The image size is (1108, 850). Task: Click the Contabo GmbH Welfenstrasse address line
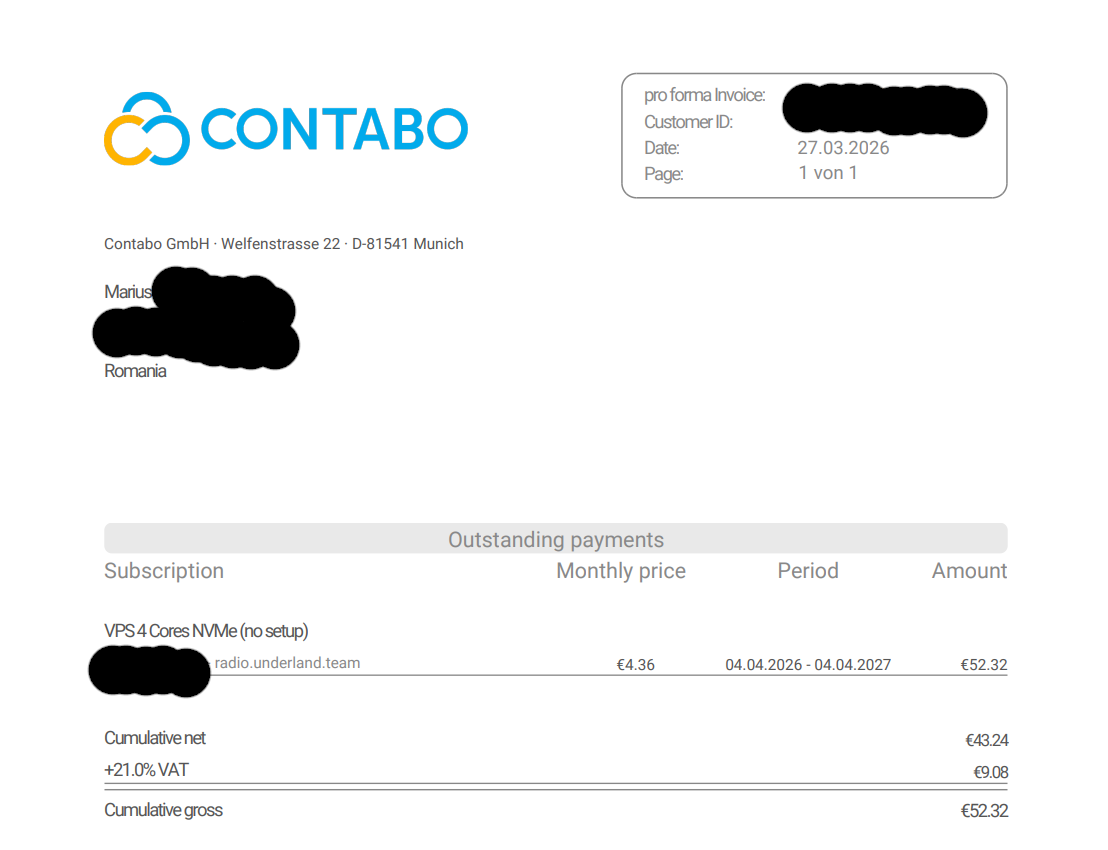(283, 244)
